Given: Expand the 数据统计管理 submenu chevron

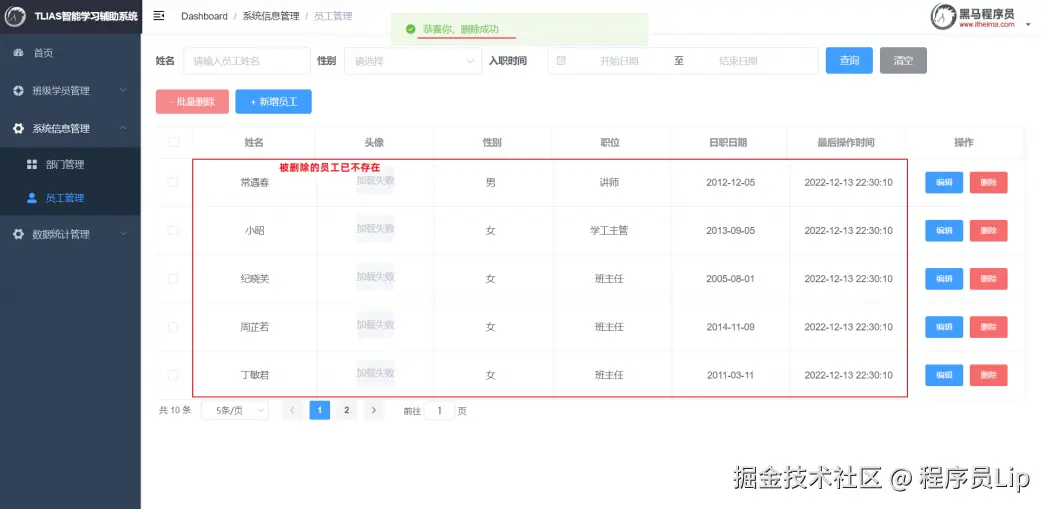Looking at the screenshot, I should click(124, 233).
